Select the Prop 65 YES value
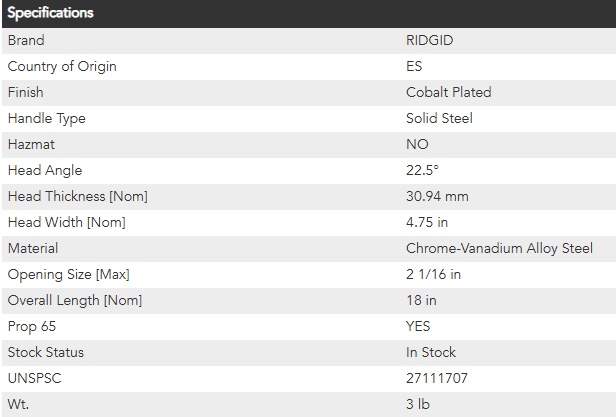 click(x=419, y=326)
